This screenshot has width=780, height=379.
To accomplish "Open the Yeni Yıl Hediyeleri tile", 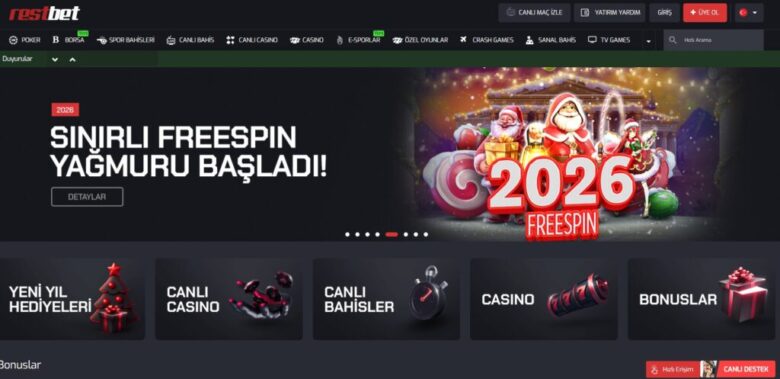I will [x=72, y=299].
